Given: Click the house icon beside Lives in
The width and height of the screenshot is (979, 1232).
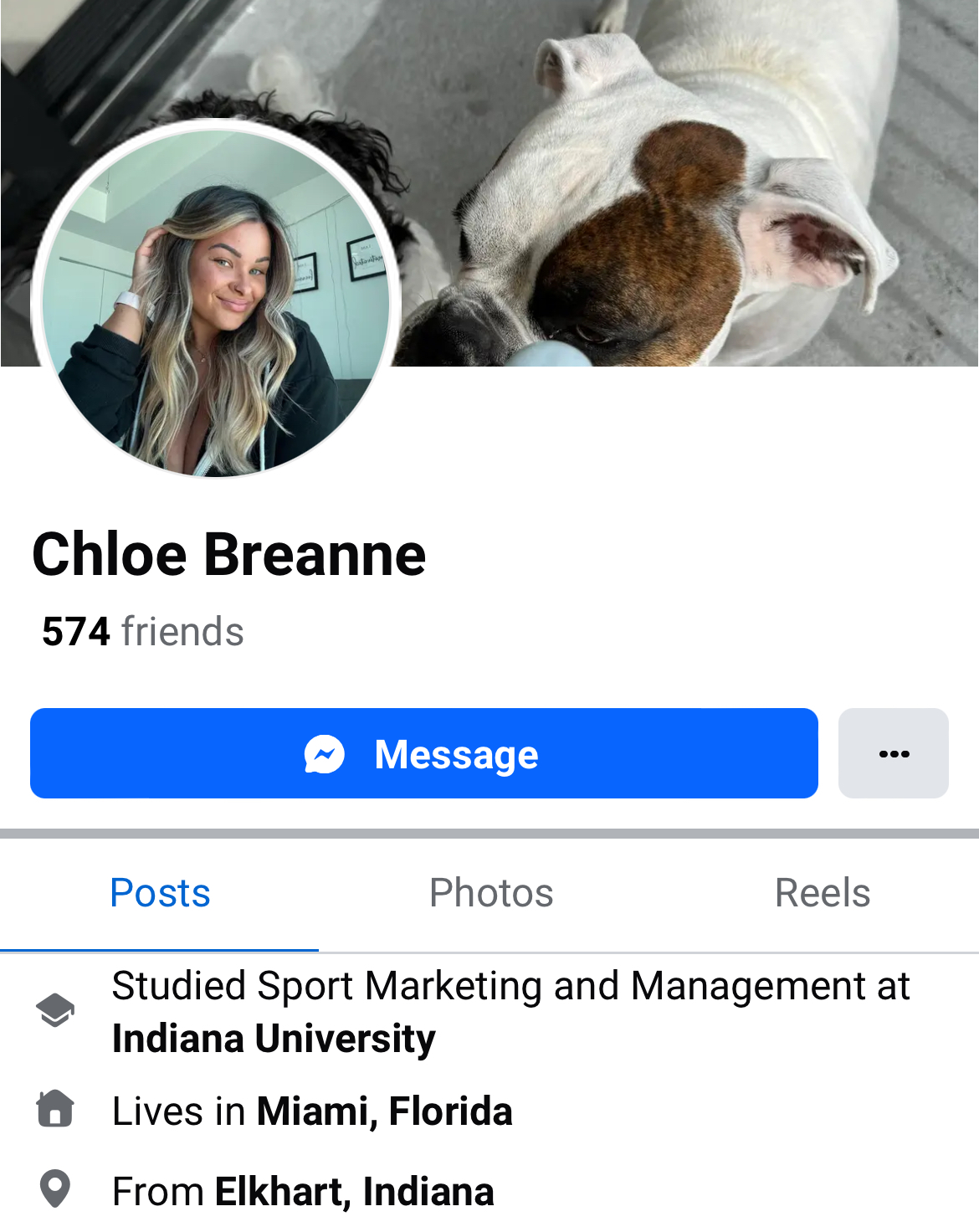Looking at the screenshot, I should 55,1109.
